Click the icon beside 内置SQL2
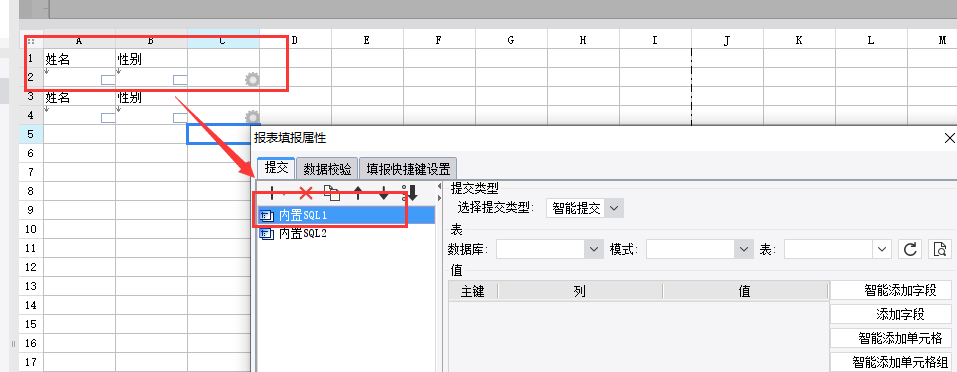 [267, 234]
